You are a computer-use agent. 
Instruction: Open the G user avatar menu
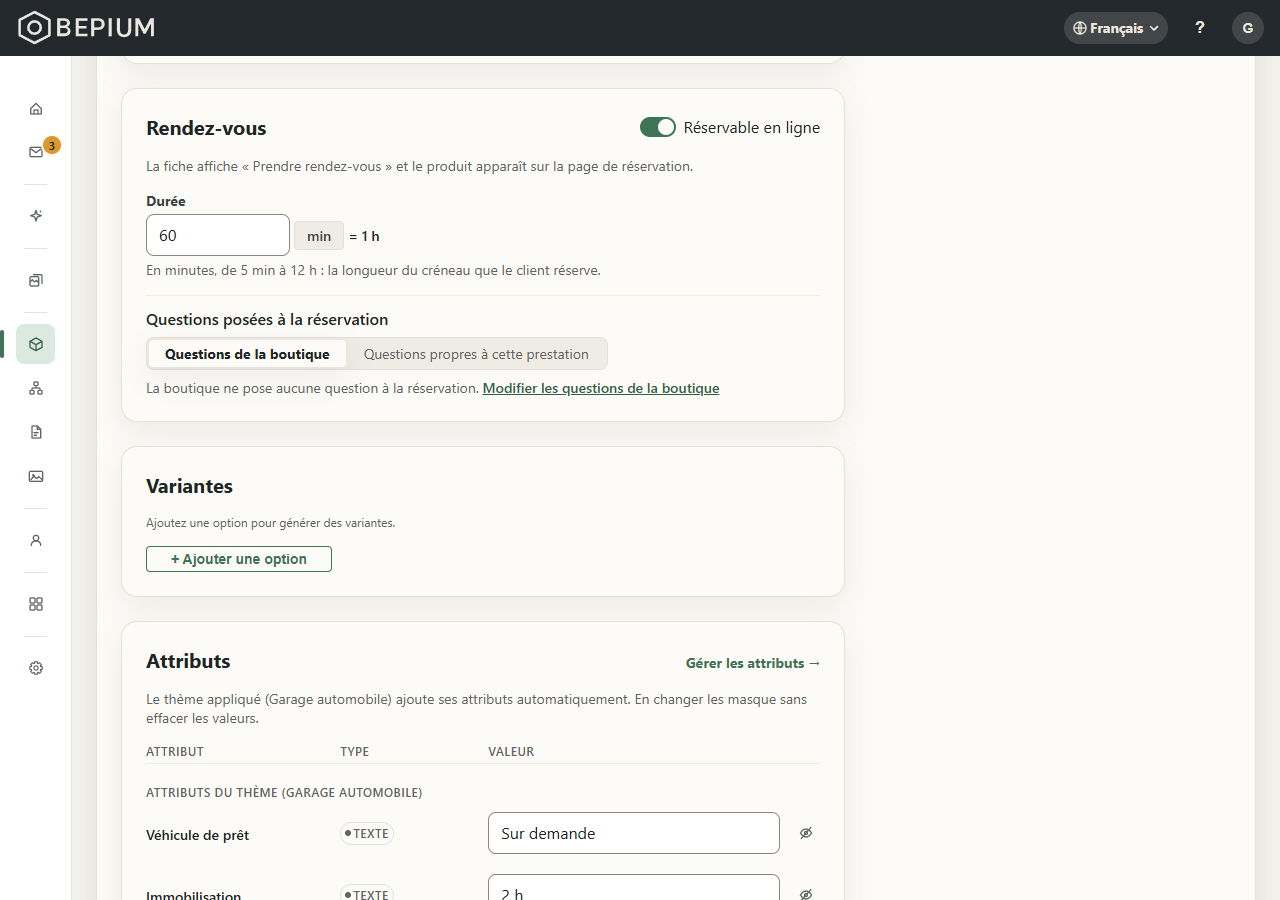pos(1248,28)
